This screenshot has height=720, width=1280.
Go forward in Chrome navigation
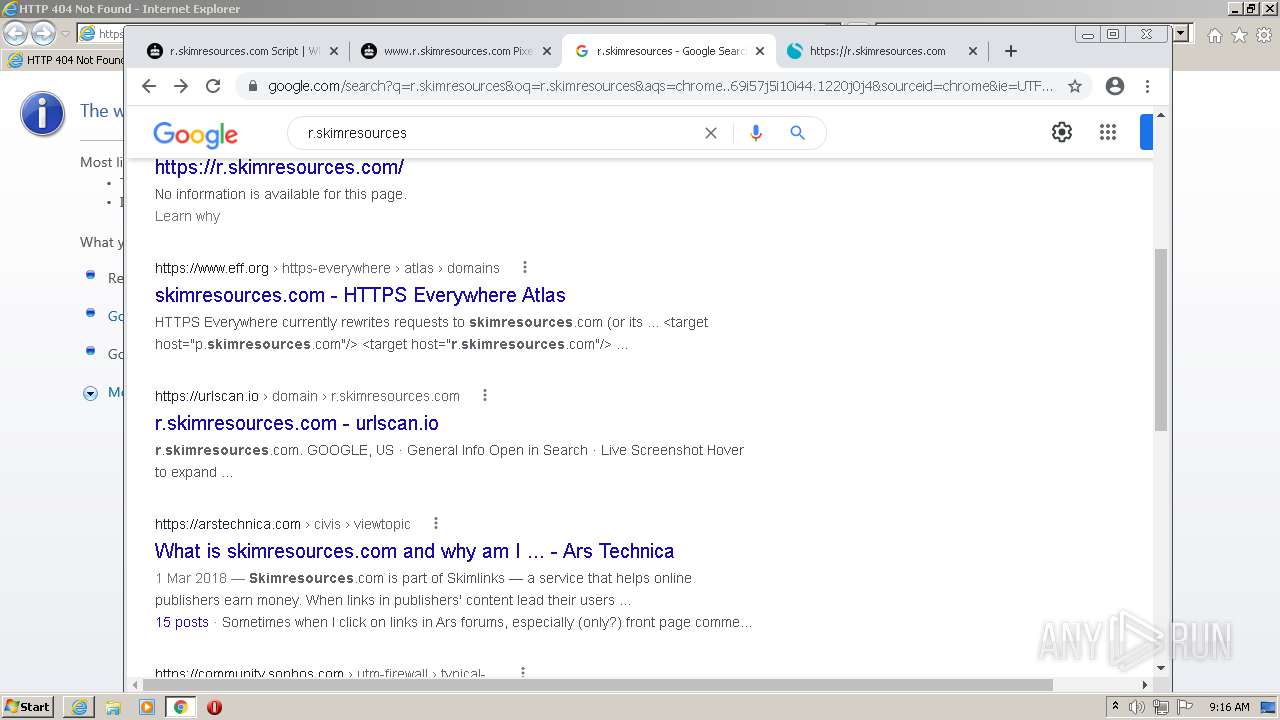click(x=181, y=86)
